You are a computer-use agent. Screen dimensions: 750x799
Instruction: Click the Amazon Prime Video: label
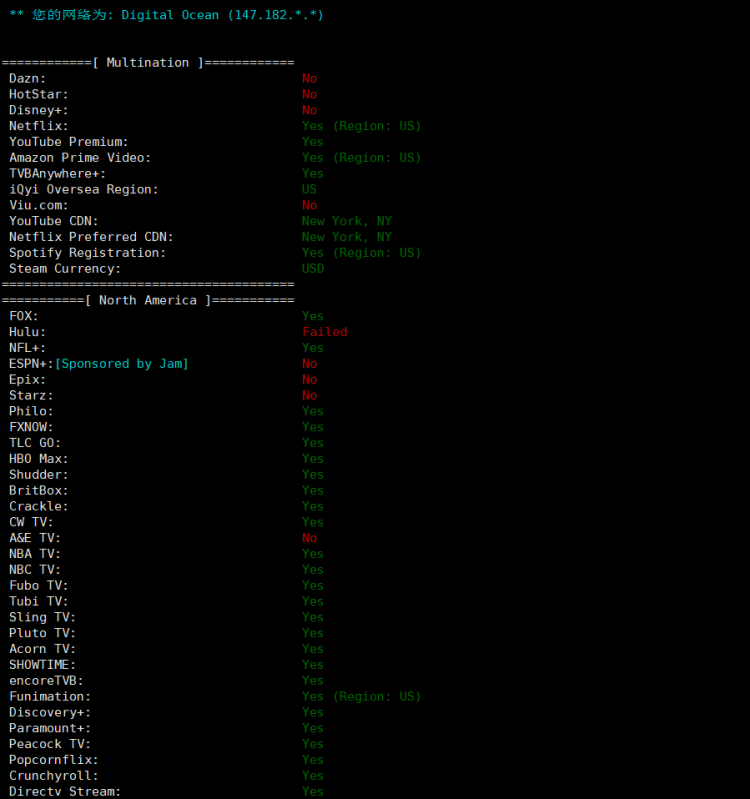coord(80,157)
